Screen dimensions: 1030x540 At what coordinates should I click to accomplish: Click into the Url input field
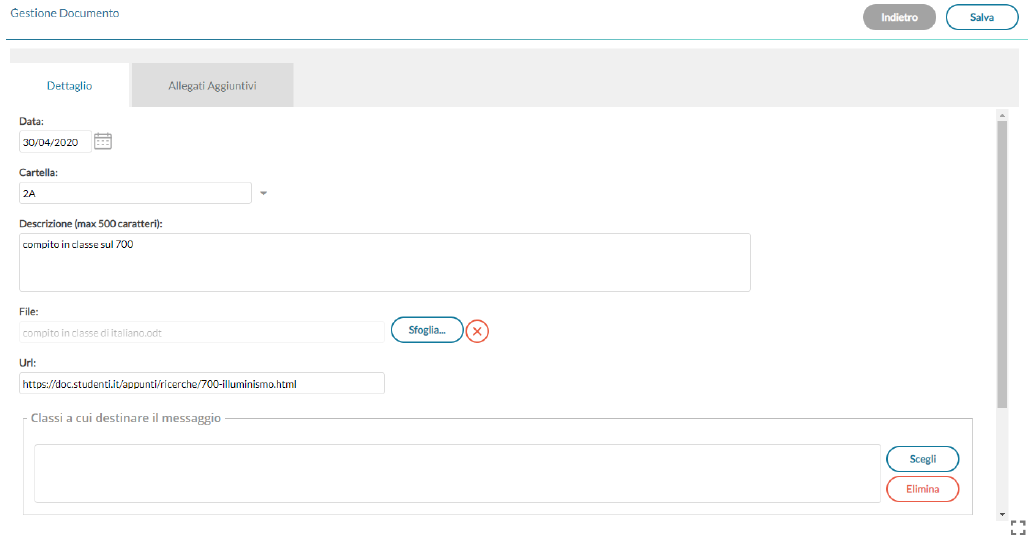[x=202, y=384]
